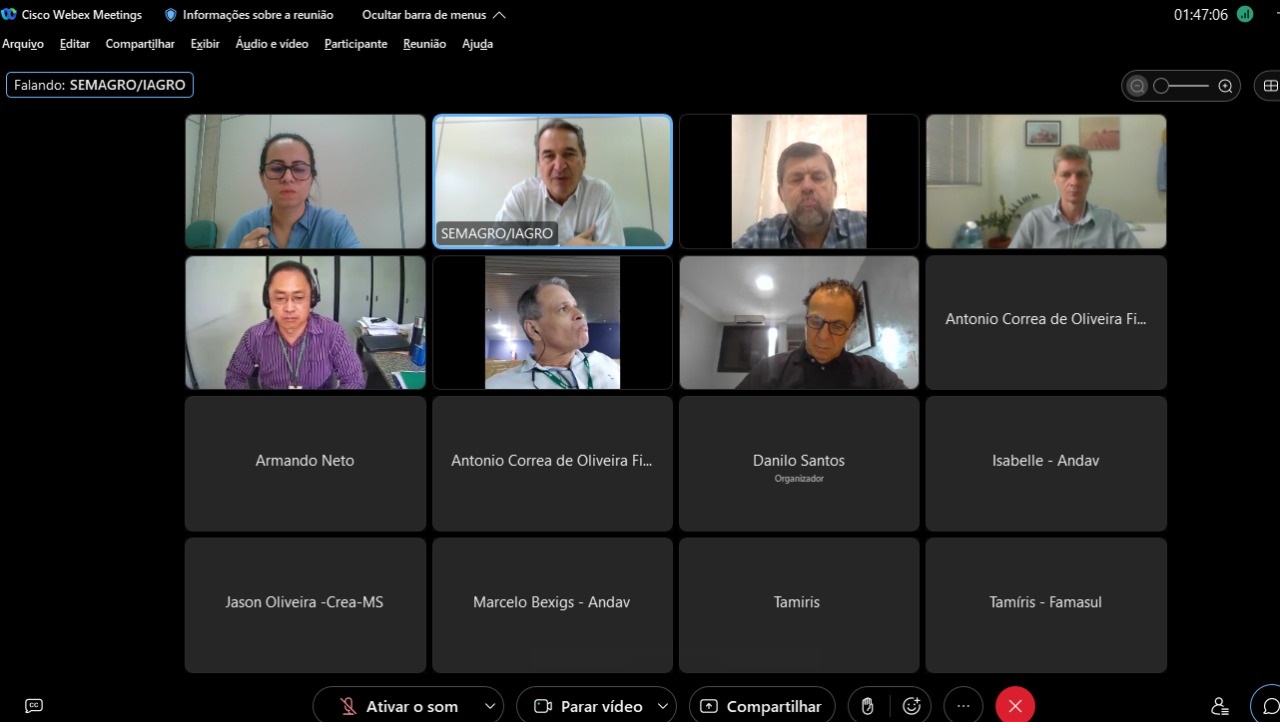
Task: Open closed captions icon
Action: click(x=34, y=706)
